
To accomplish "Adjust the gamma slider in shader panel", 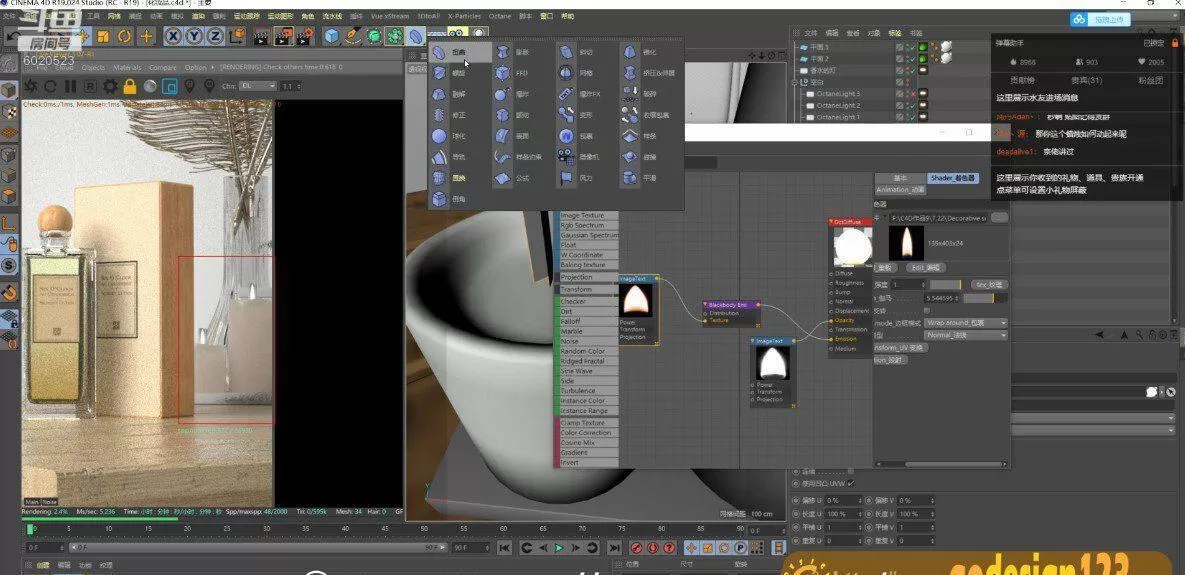I will pyautogui.click(x=978, y=298).
